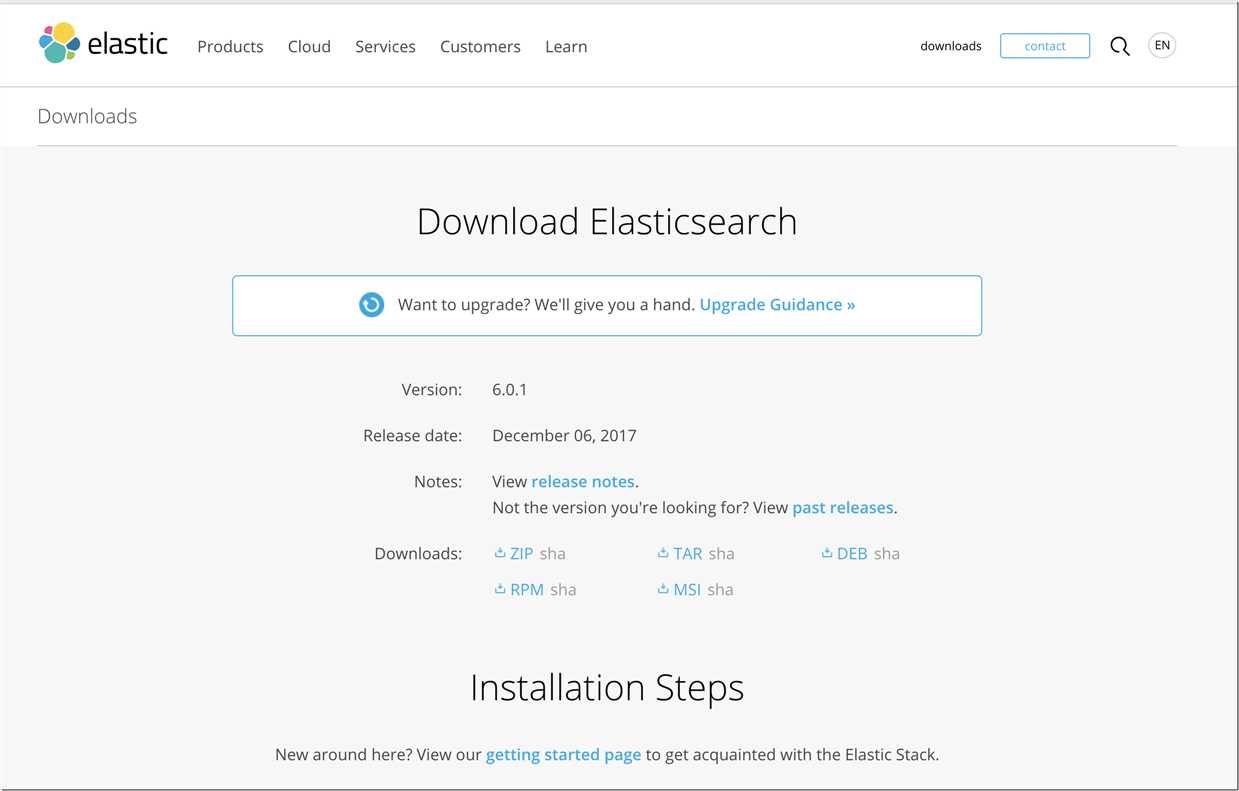
Task: Open the EN language selector
Action: (1162, 45)
